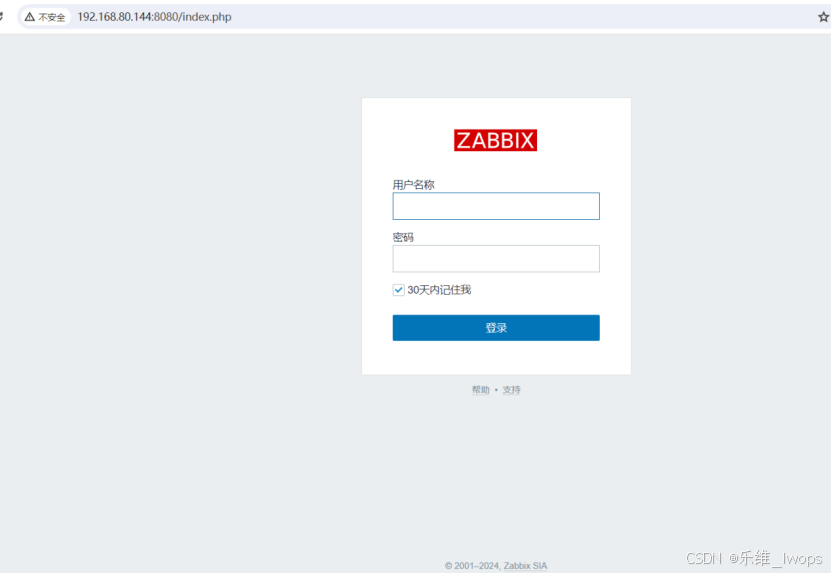Select the address bar URL 192.168.80.144:8080/index.php
Viewport: 831px width, 574px height.
pyautogui.click(x=154, y=17)
